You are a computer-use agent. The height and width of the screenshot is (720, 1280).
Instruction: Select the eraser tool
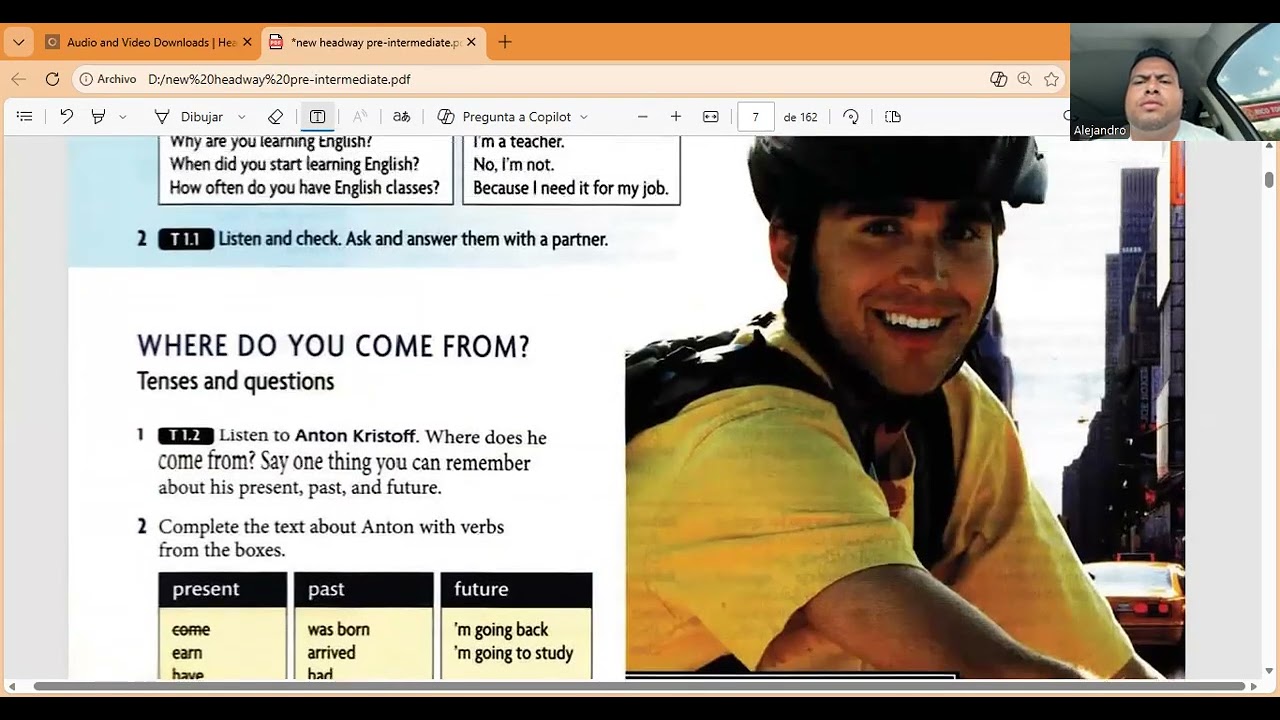tap(276, 117)
